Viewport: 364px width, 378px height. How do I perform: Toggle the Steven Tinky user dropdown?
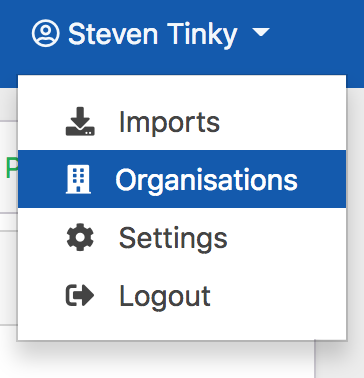coord(150,33)
